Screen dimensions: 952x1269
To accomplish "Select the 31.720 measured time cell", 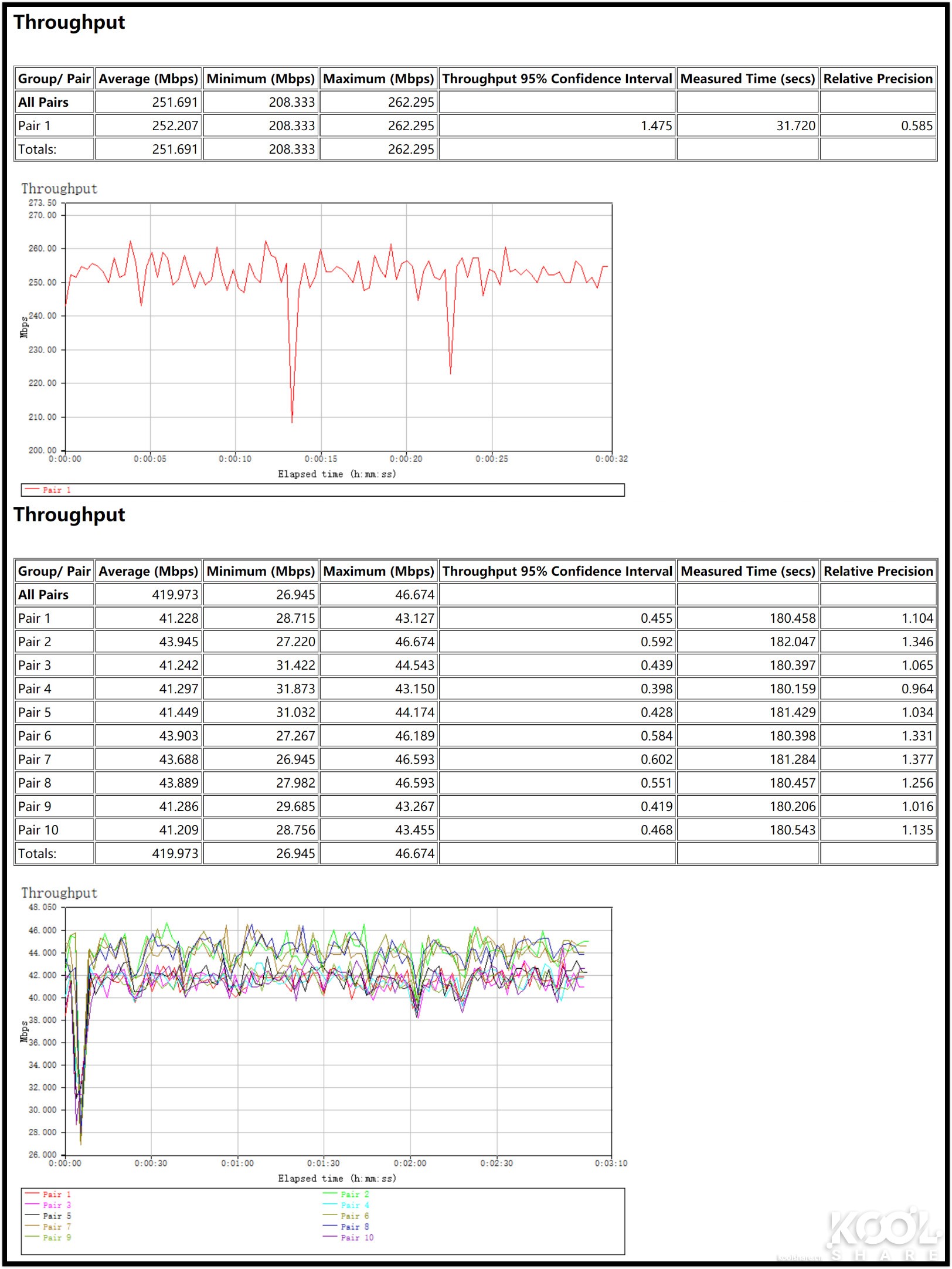I will pos(747,125).
